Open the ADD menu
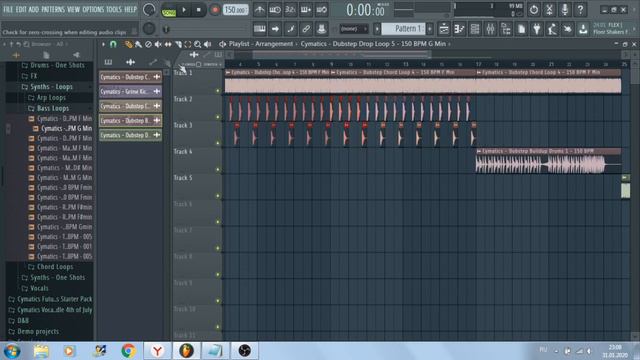 tap(34, 9)
